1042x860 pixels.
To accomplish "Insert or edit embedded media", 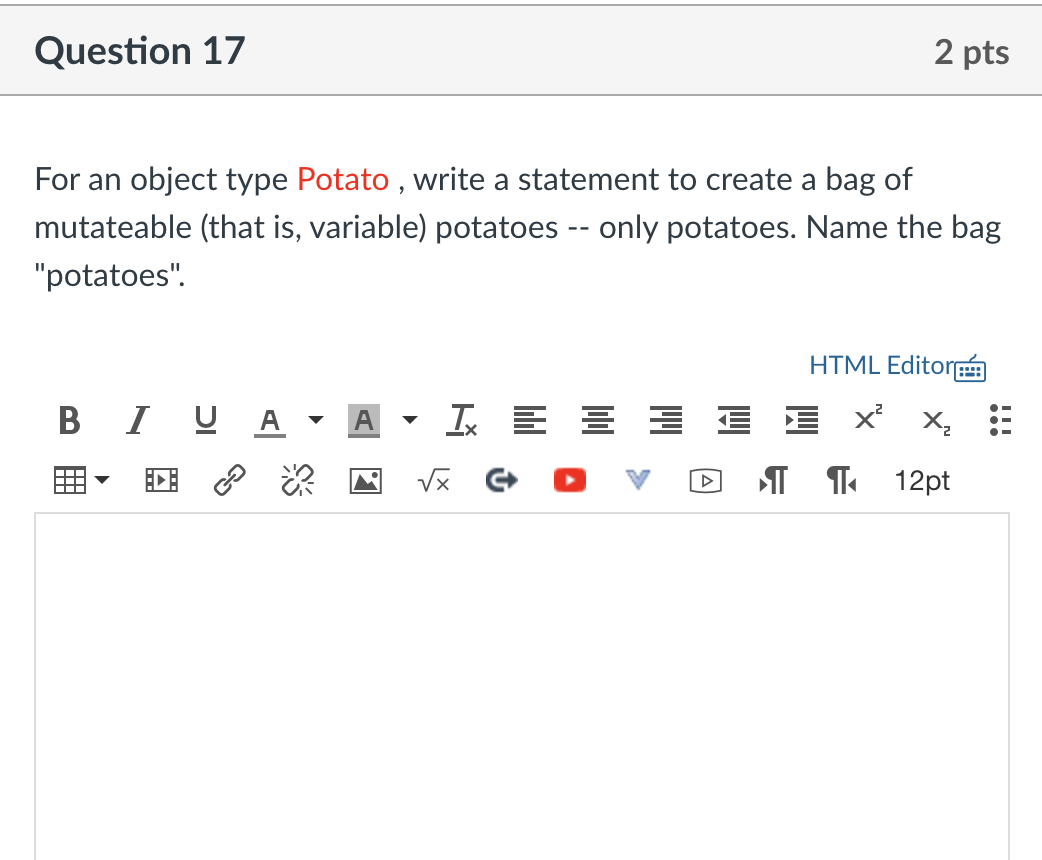I will [x=161, y=480].
